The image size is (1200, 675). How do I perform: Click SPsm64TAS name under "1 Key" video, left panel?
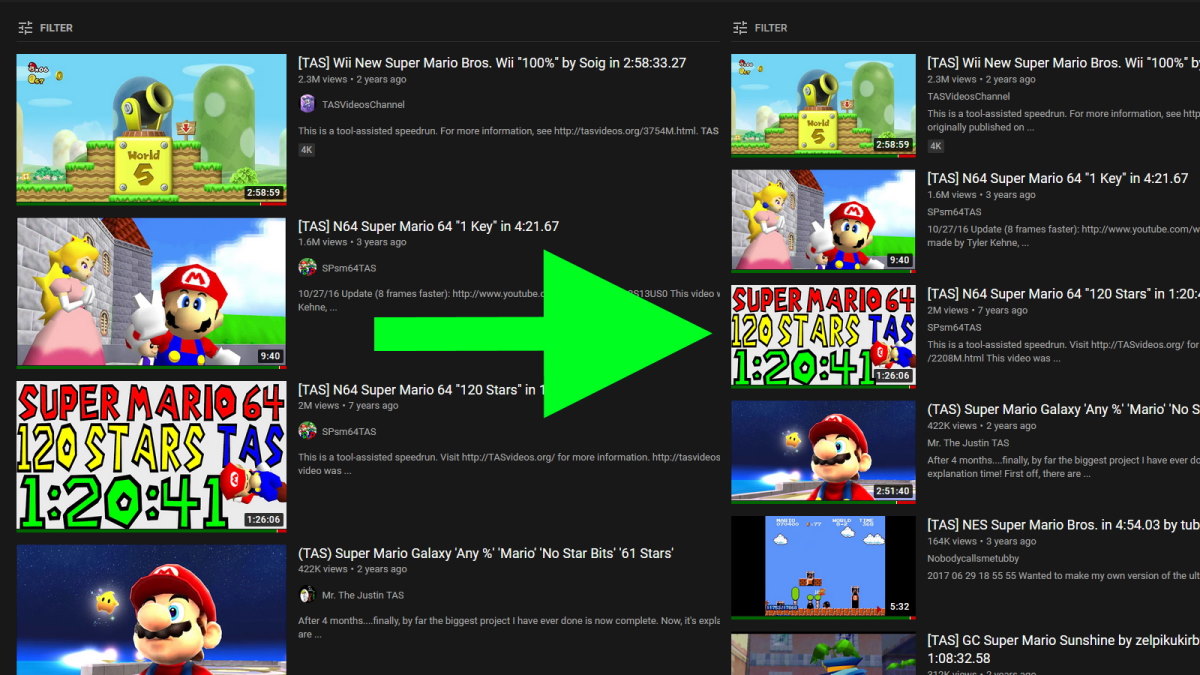(349, 267)
